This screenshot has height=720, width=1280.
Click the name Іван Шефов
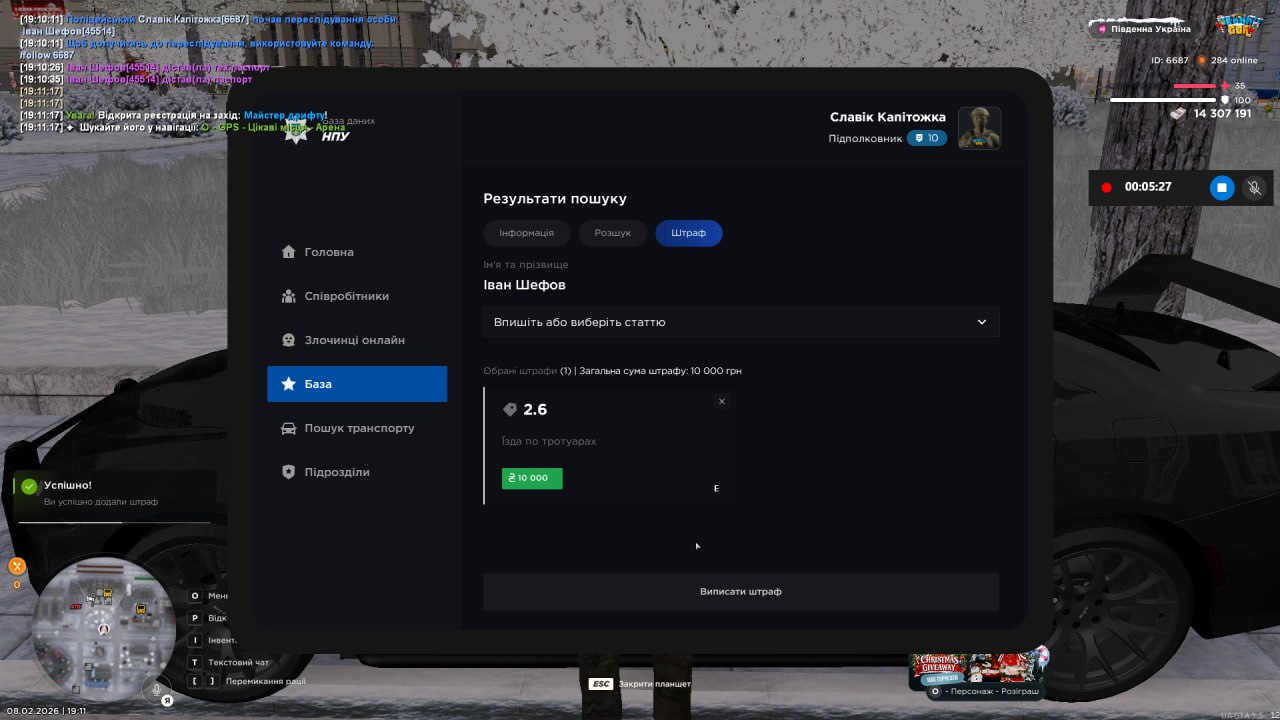(524, 285)
